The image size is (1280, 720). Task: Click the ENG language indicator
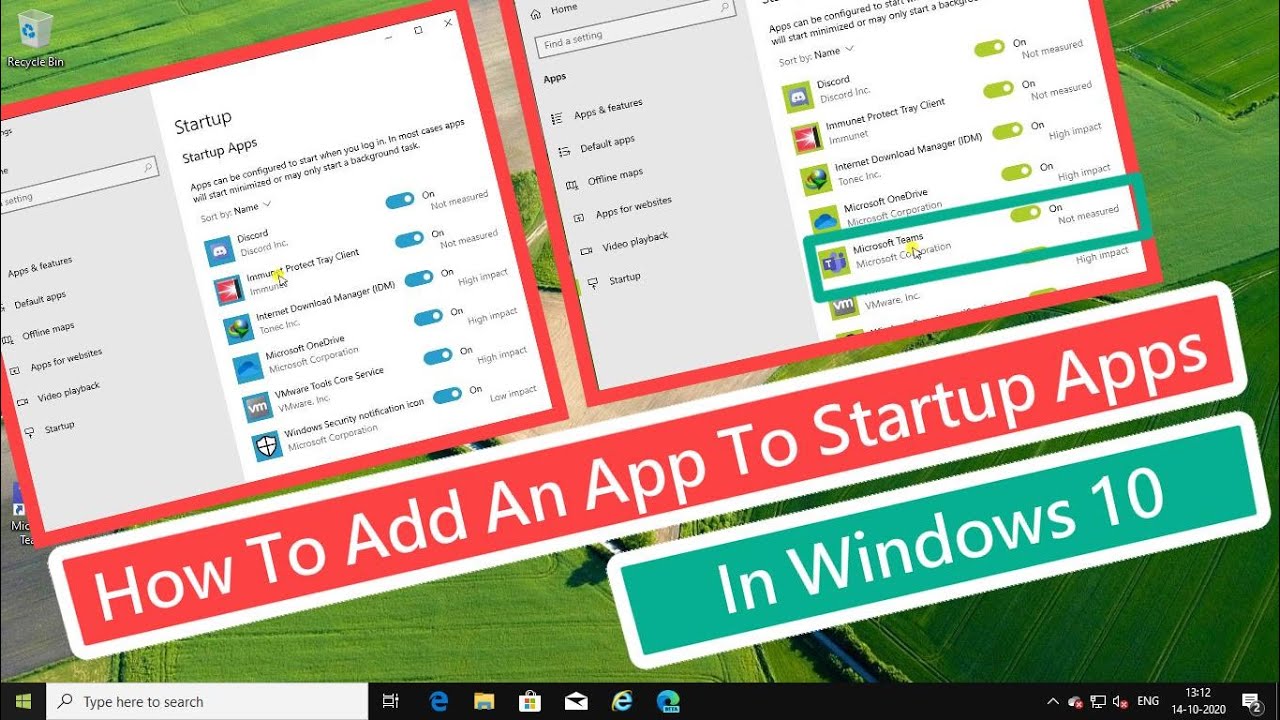1149,701
